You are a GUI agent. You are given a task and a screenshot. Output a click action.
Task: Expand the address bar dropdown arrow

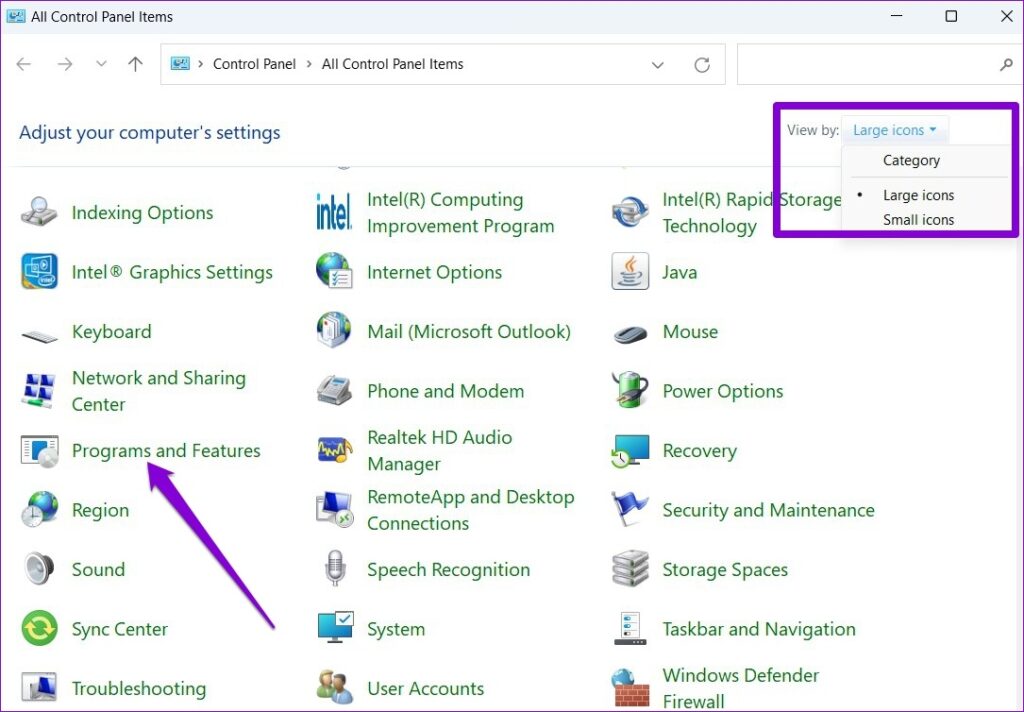658,63
